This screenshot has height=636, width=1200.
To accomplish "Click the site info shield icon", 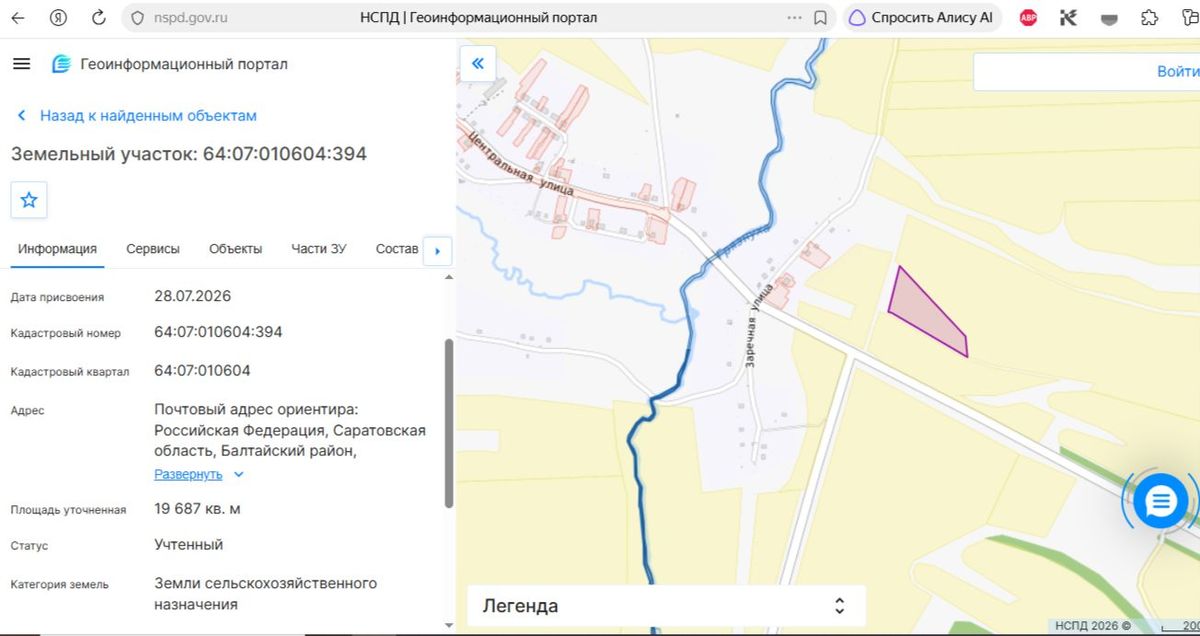I will click(138, 17).
